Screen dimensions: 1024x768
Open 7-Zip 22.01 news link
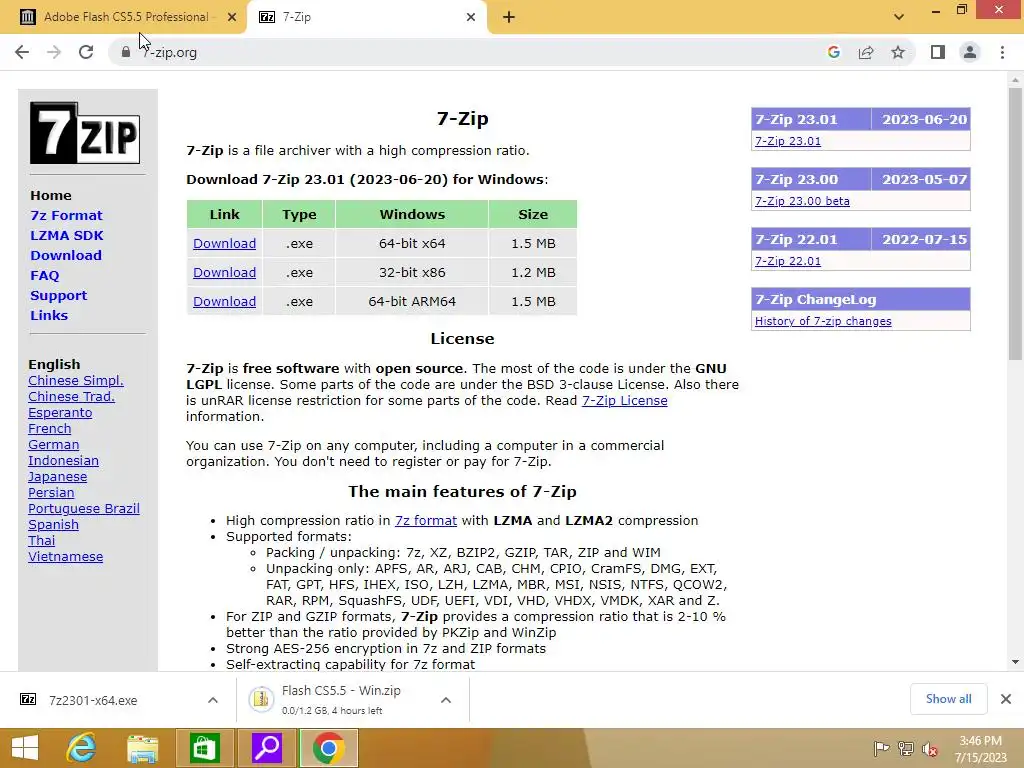[788, 261]
